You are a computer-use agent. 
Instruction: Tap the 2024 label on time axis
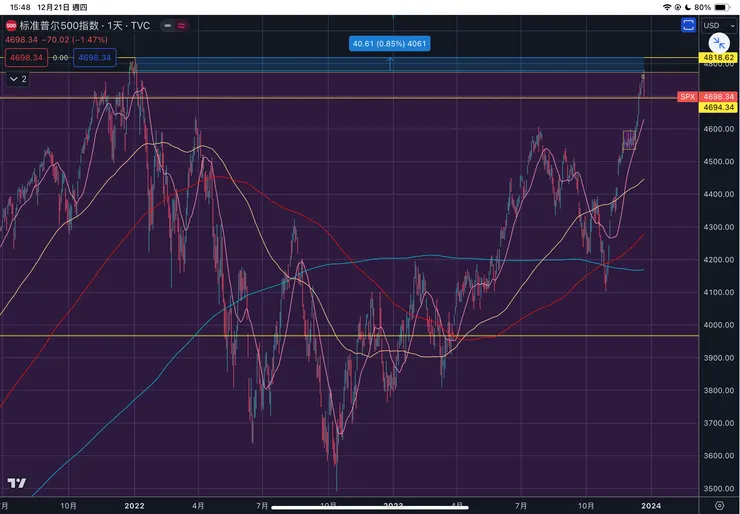[651, 506]
